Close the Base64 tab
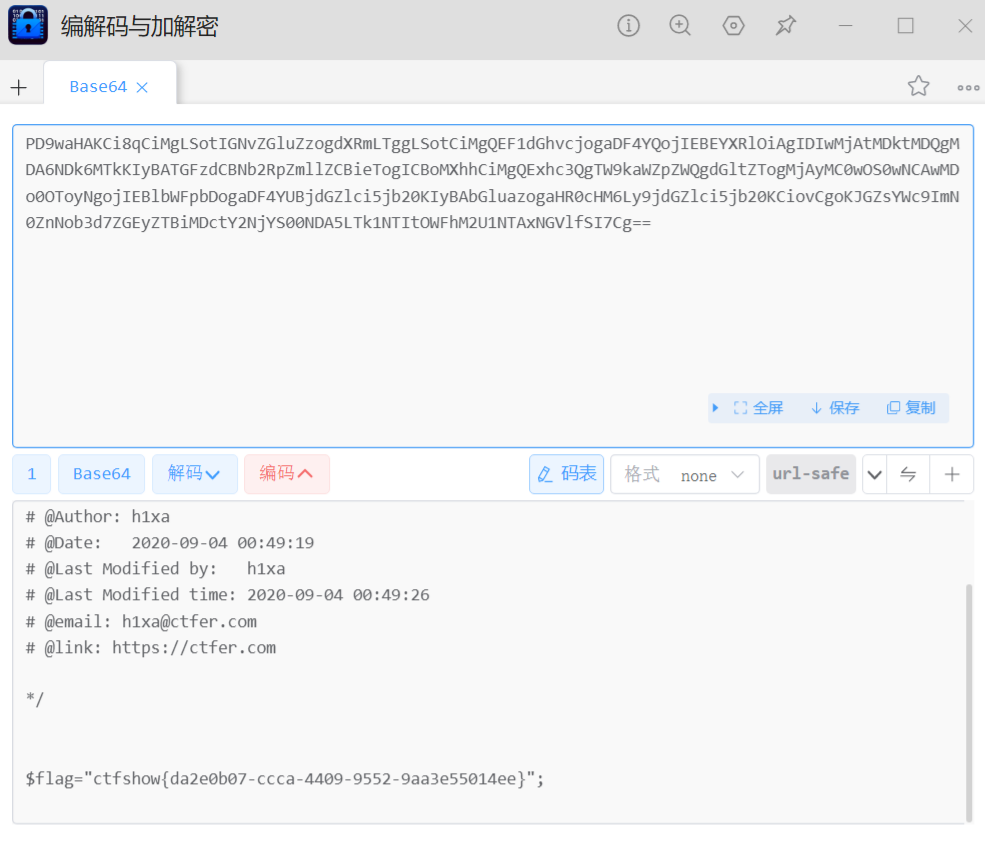 click(142, 87)
